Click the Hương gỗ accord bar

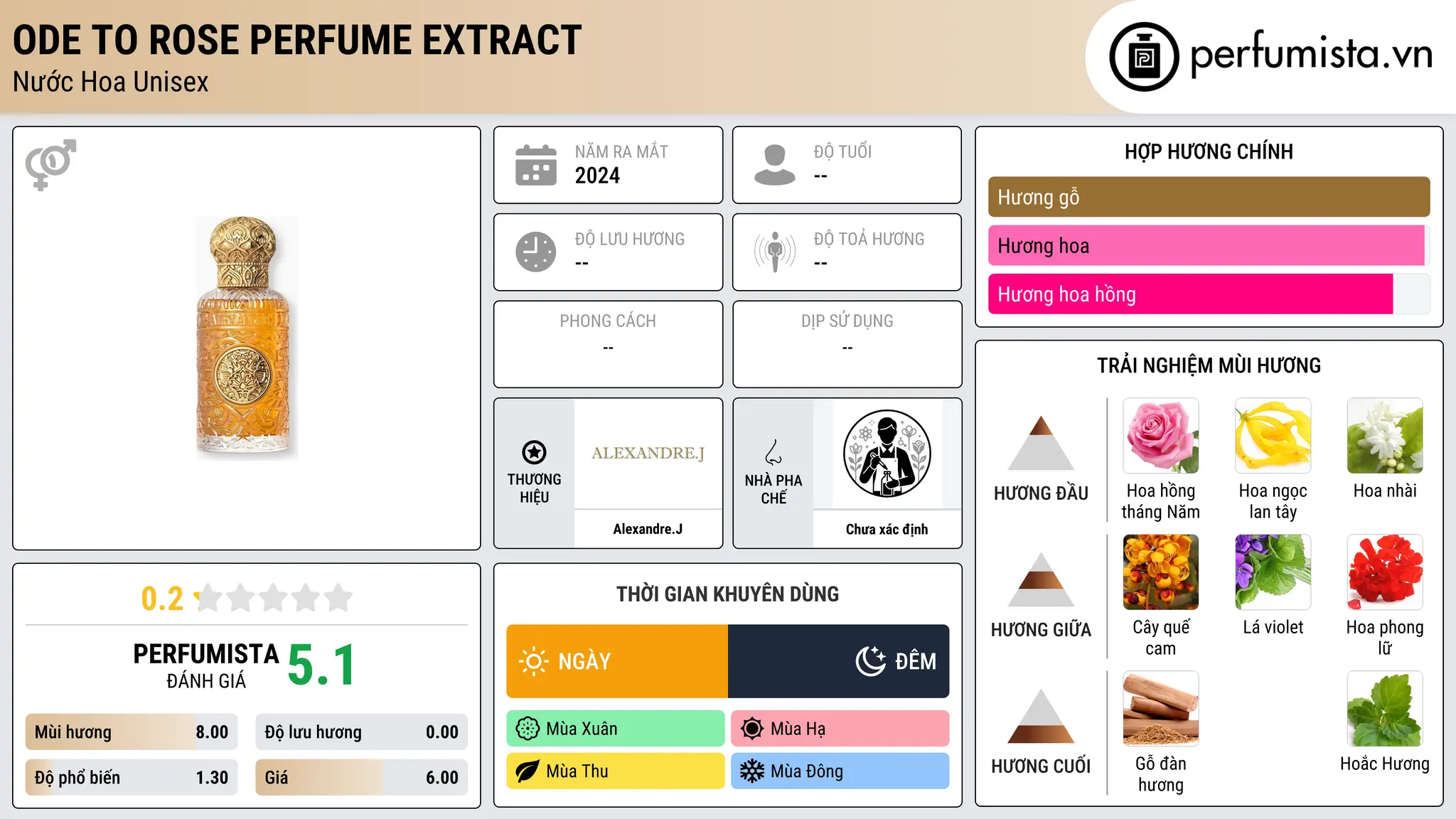coord(1209,197)
